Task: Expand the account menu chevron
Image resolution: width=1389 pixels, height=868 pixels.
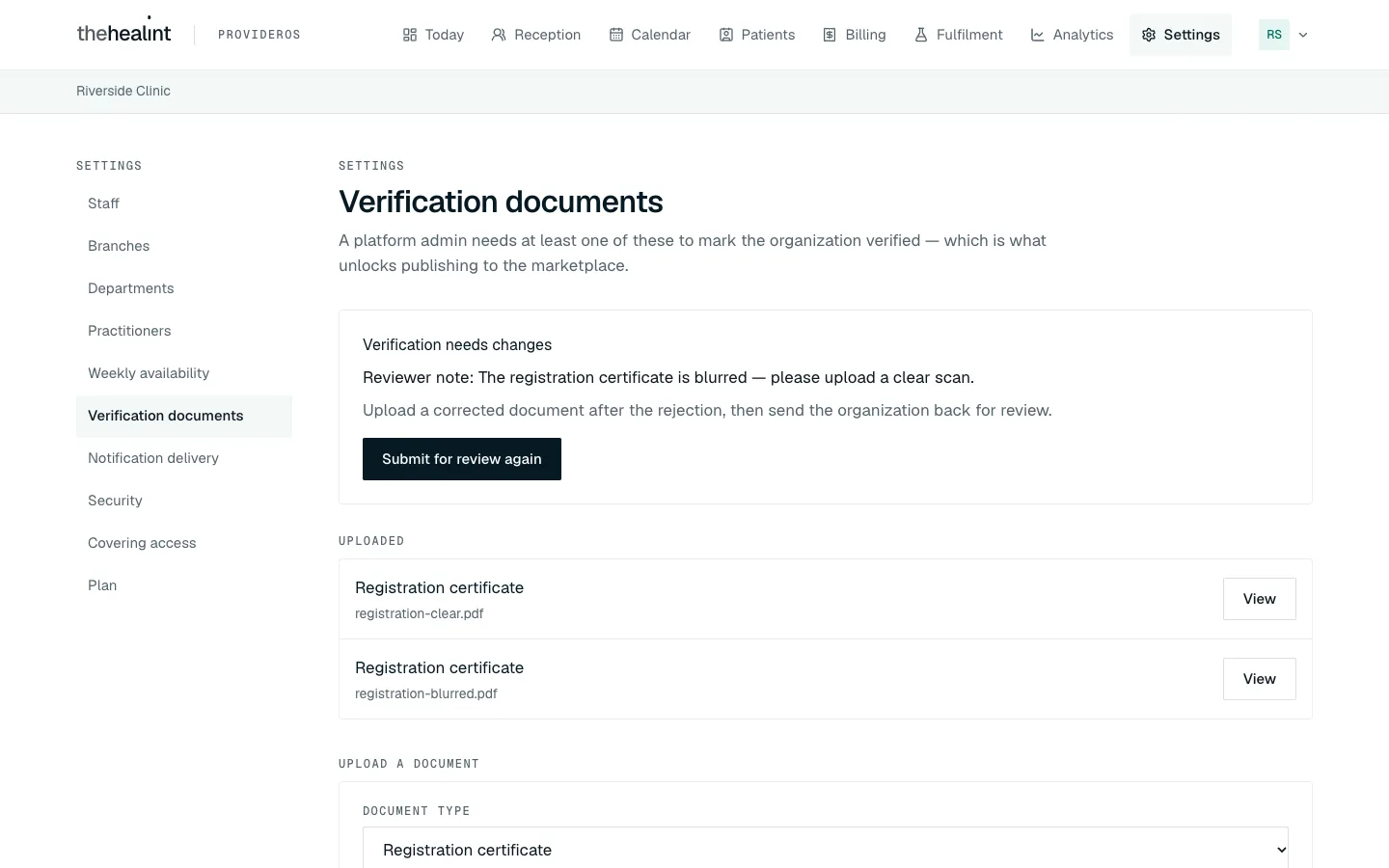Action: coord(1303,35)
